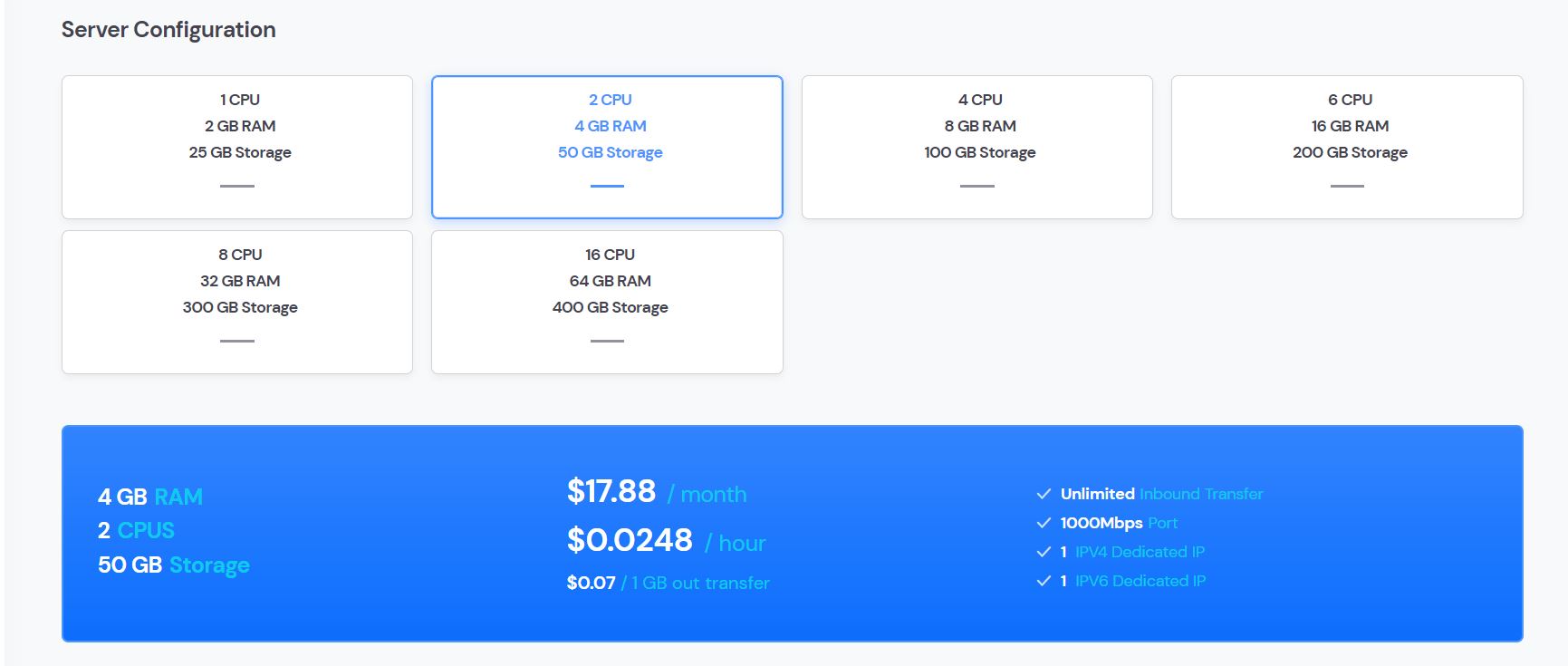Choose the 6 CPU 16 GB RAM configuration

(1347, 146)
